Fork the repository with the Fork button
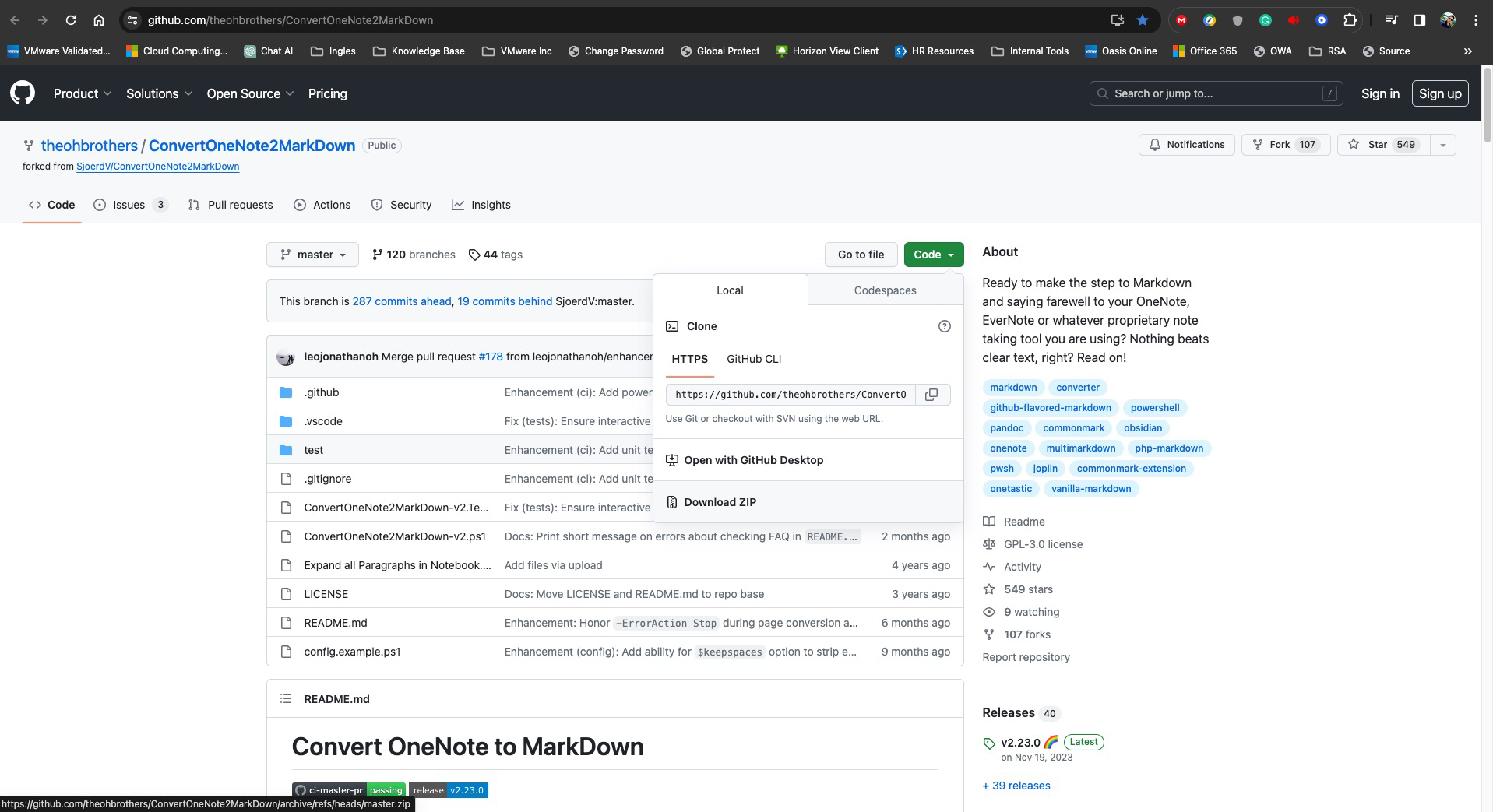The image size is (1493, 812). [x=1285, y=145]
